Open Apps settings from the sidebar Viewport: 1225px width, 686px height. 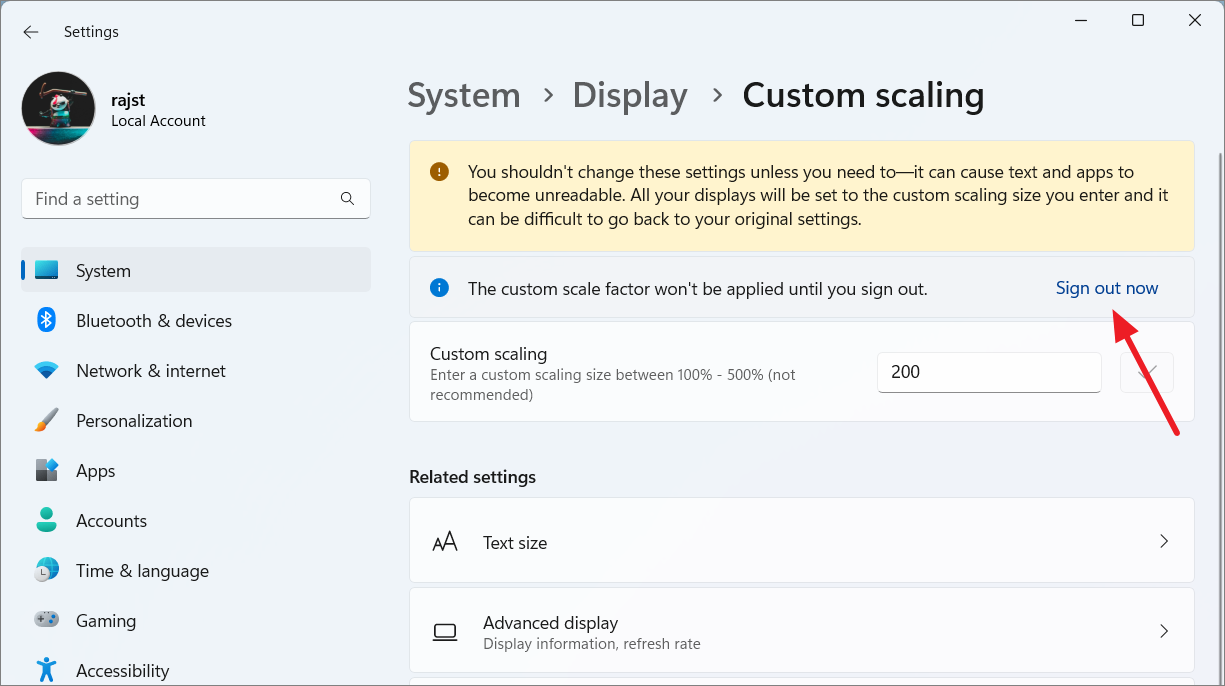click(96, 470)
